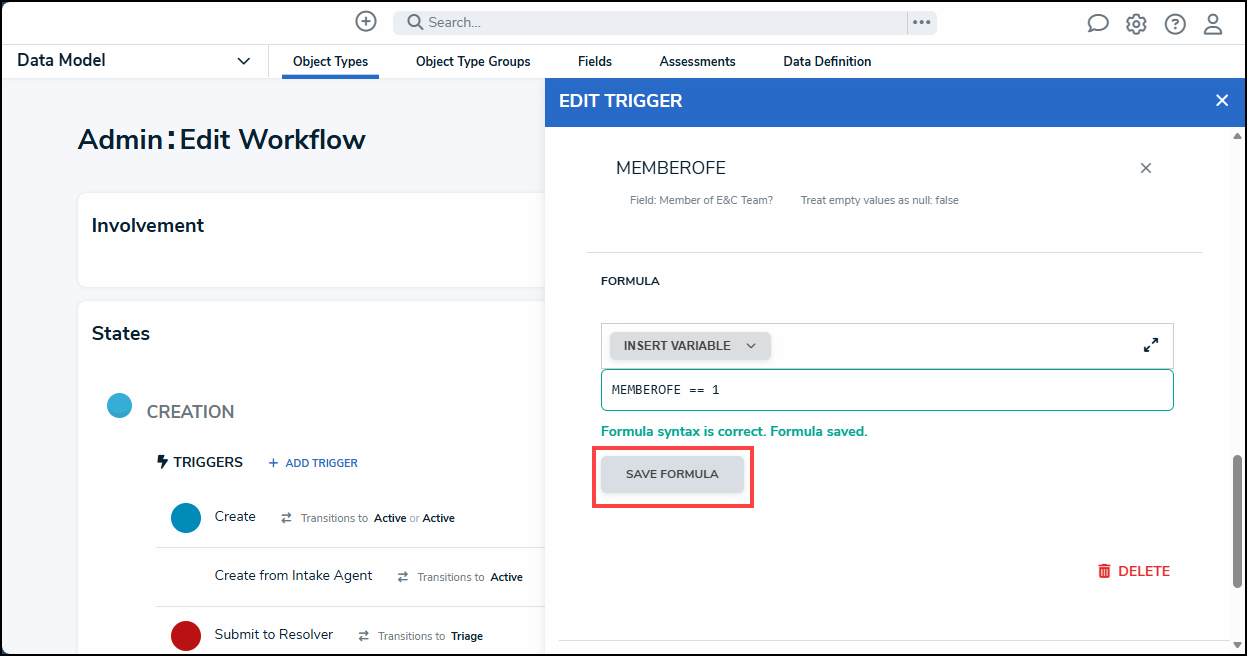The height and width of the screenshot is (656, 1247).
Task: Click the Add Trigger link
Action: point(313,463)
